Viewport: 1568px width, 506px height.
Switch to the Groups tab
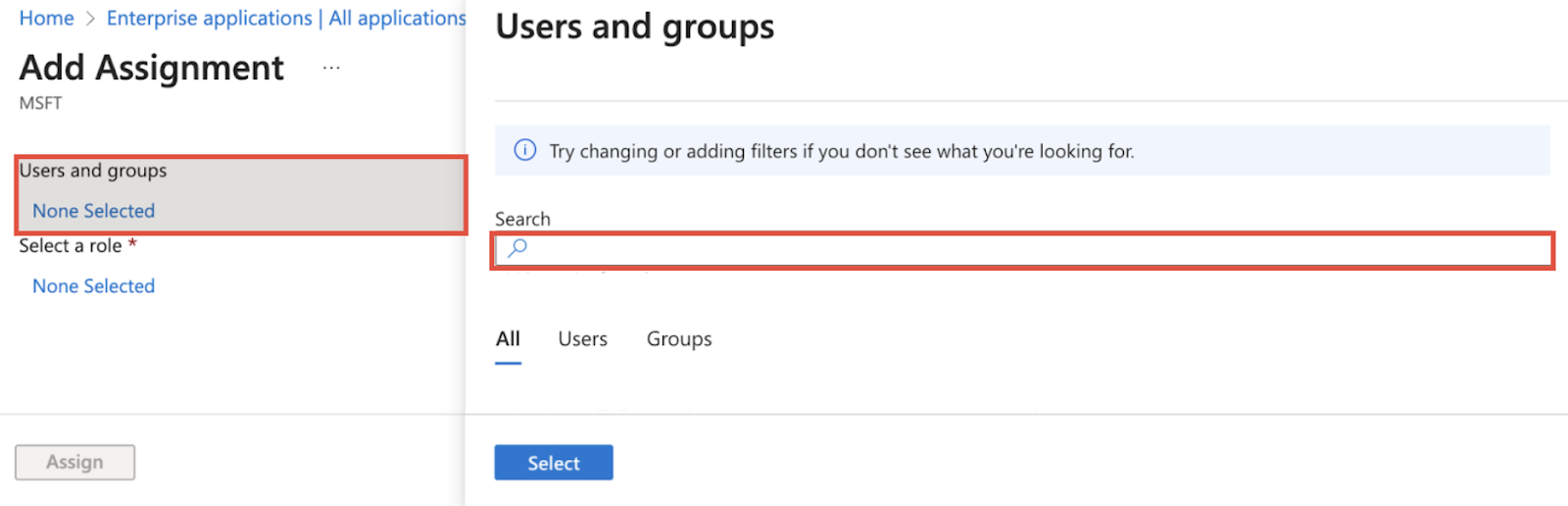click(679, 339)
